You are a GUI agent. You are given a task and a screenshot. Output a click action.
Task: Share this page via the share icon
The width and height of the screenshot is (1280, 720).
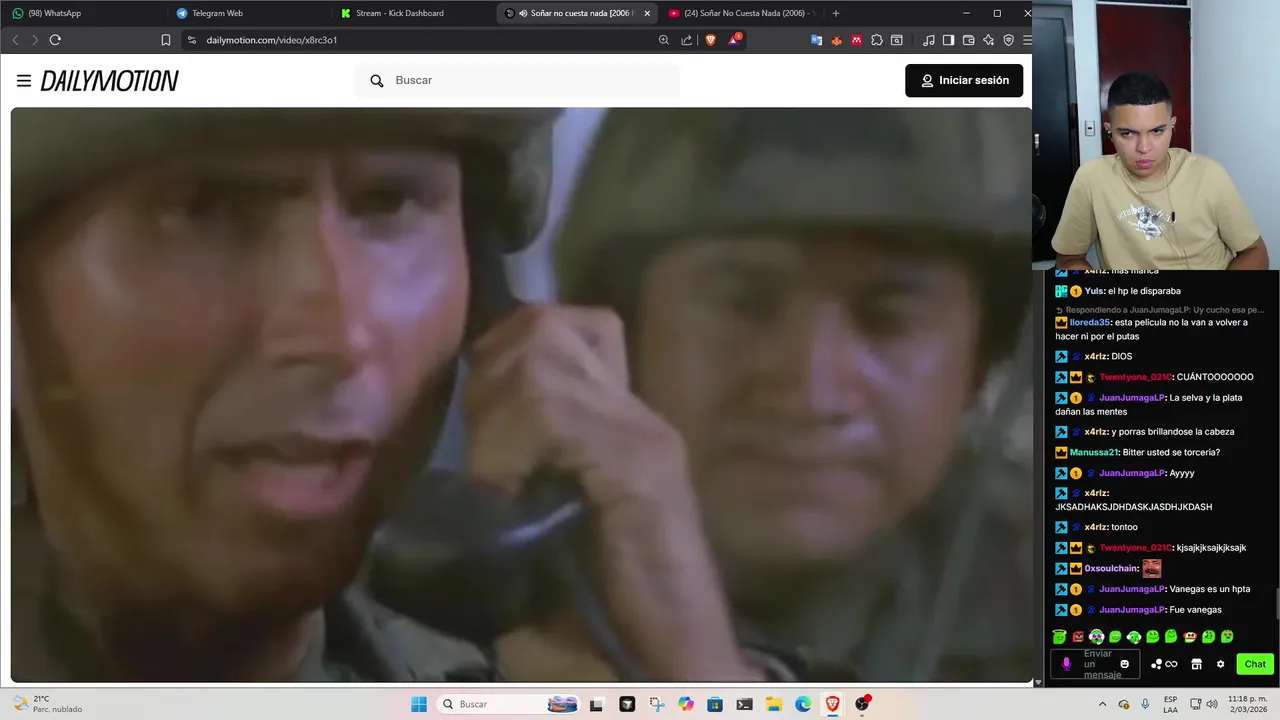(x=687, y=40)
